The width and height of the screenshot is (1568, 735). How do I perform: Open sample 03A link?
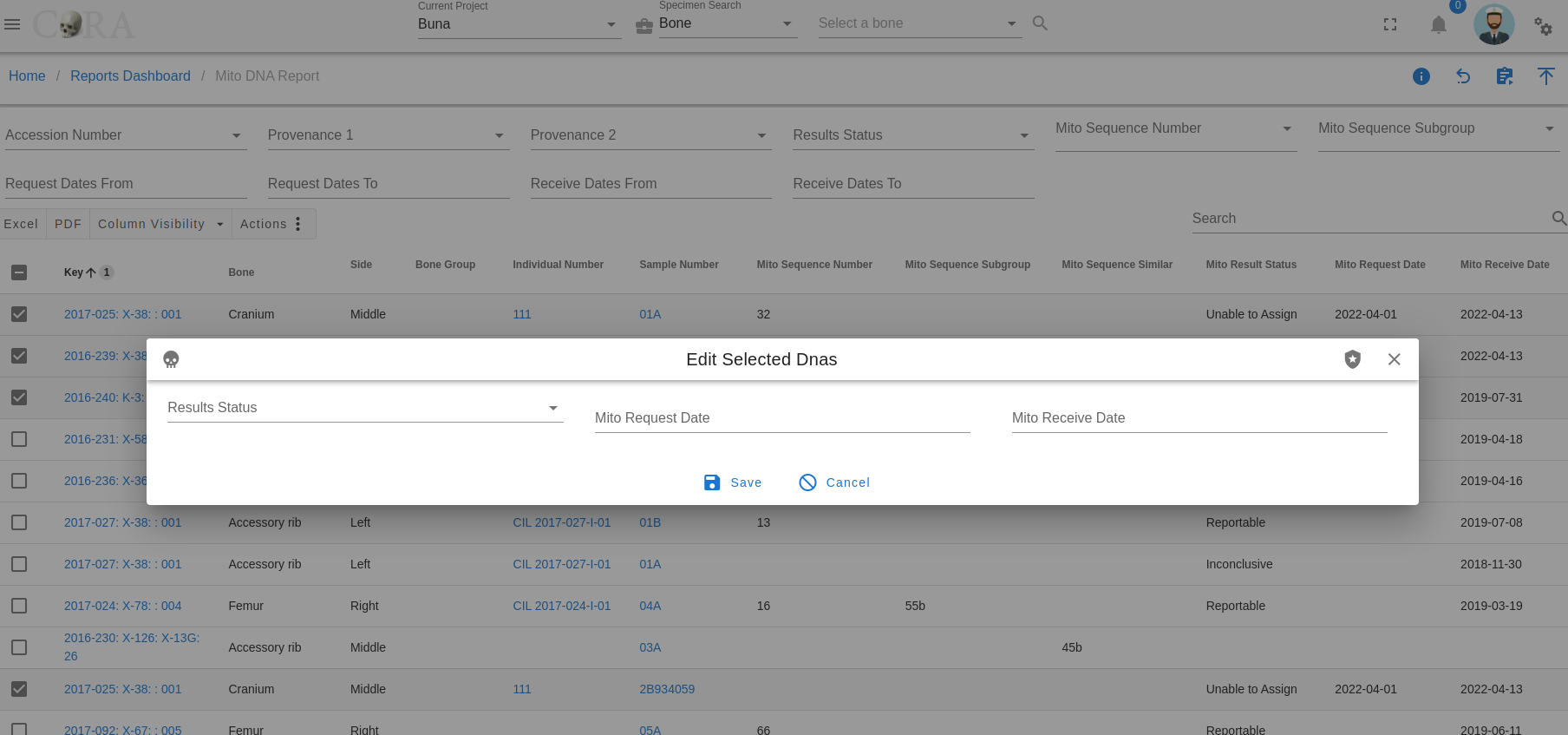[x=650, y=647]
